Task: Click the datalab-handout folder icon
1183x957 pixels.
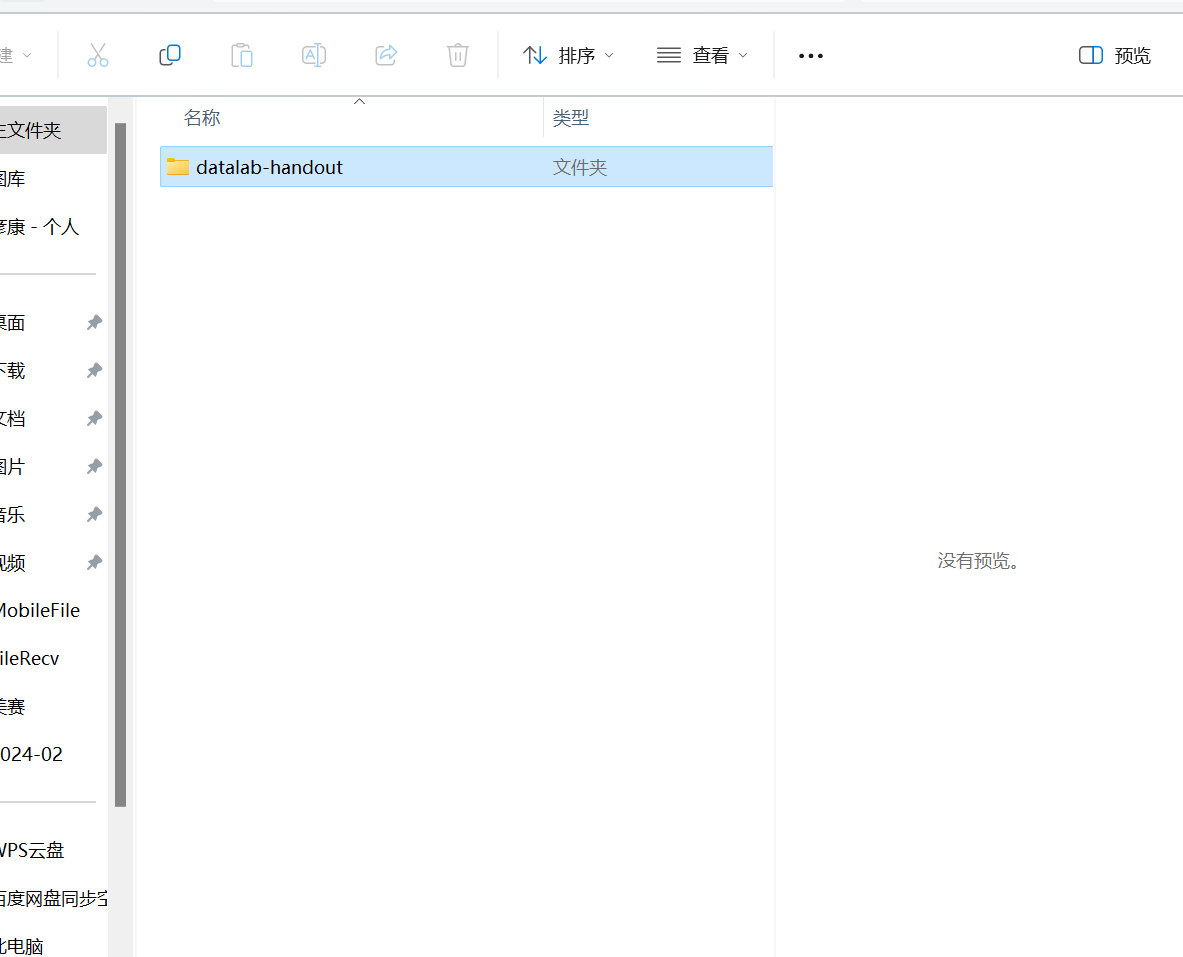Action: click(178, 167)
